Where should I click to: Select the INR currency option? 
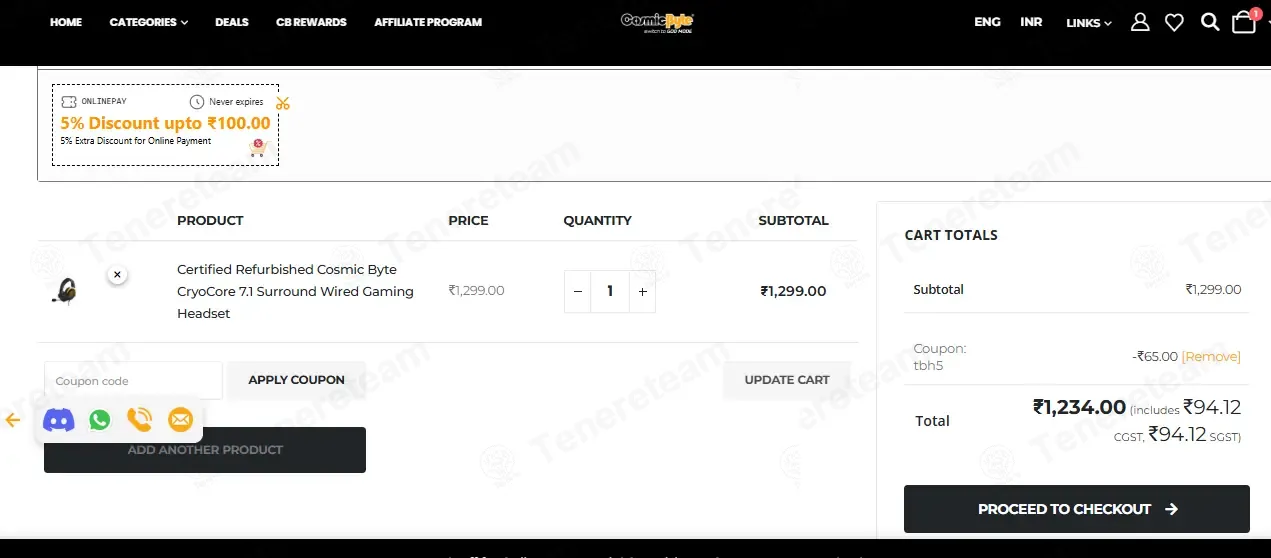pos(1031,22)
